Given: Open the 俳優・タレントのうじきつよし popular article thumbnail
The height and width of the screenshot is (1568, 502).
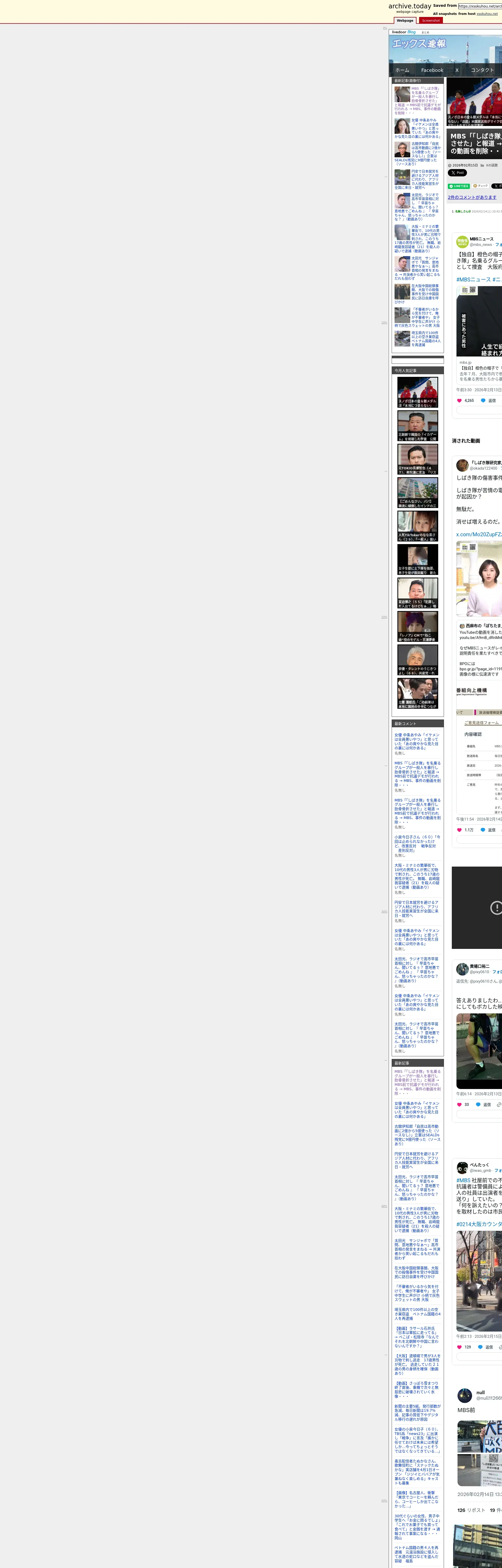Looking at the screenshot, I should coord(417,660).
